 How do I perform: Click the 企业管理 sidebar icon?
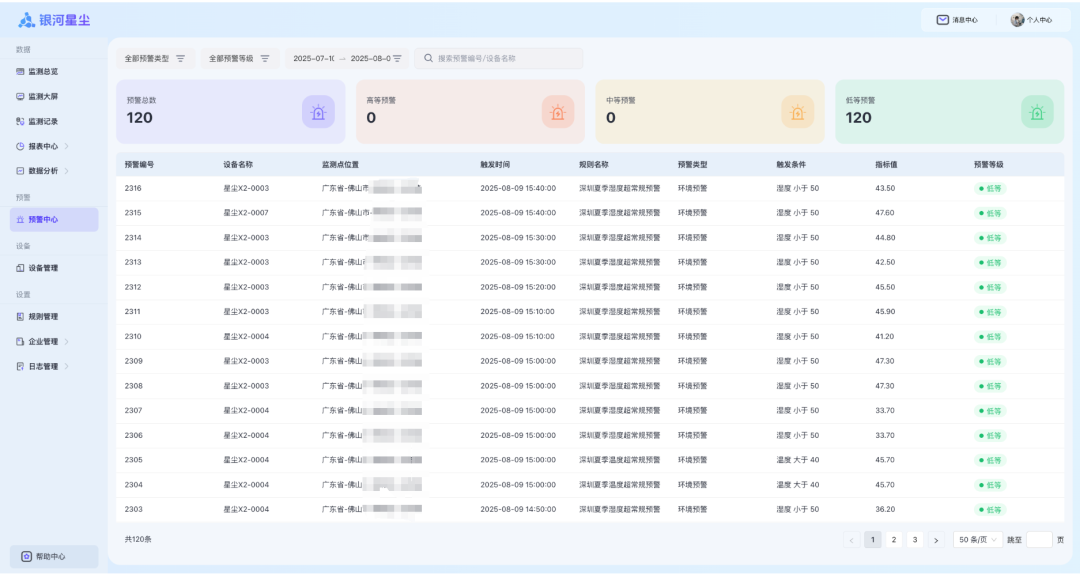(20, 342)
